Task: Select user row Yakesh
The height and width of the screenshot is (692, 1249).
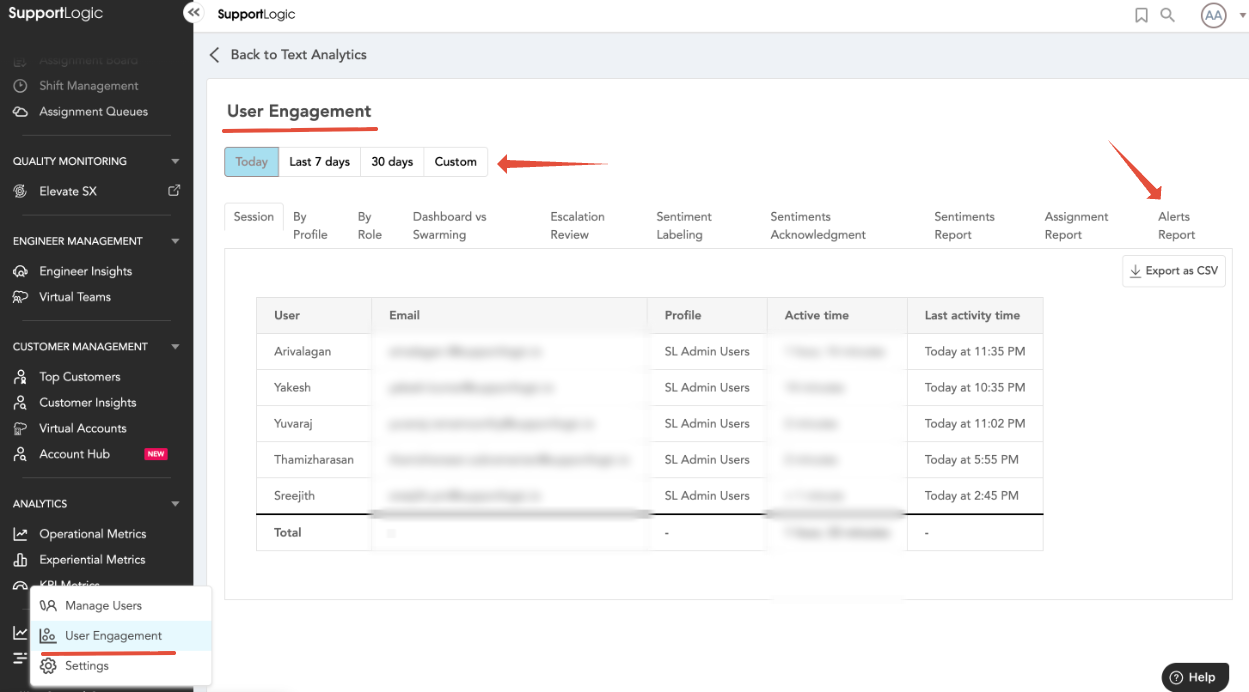Action: 650,388
